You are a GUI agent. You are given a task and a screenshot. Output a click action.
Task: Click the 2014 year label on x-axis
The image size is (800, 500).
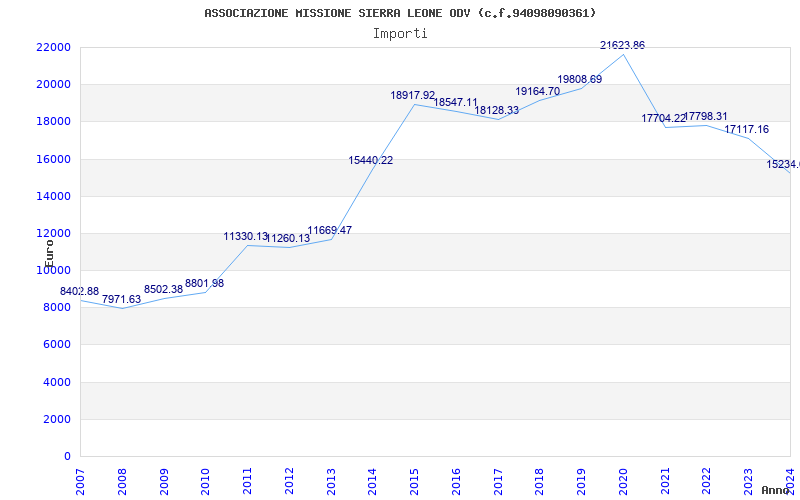pyautogui.click(x=372, y=482)
